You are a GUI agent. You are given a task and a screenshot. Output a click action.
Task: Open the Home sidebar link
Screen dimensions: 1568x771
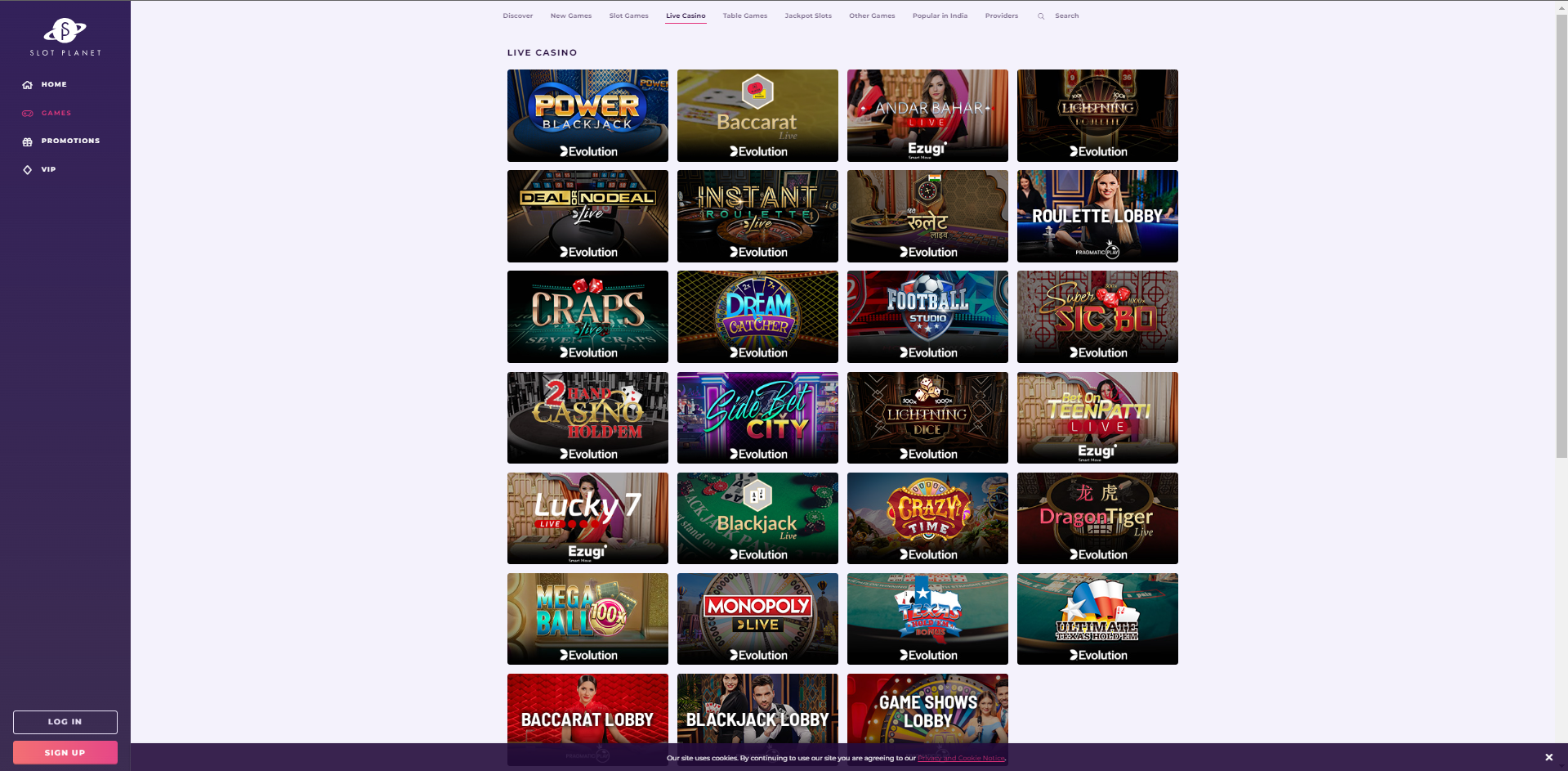54,85
